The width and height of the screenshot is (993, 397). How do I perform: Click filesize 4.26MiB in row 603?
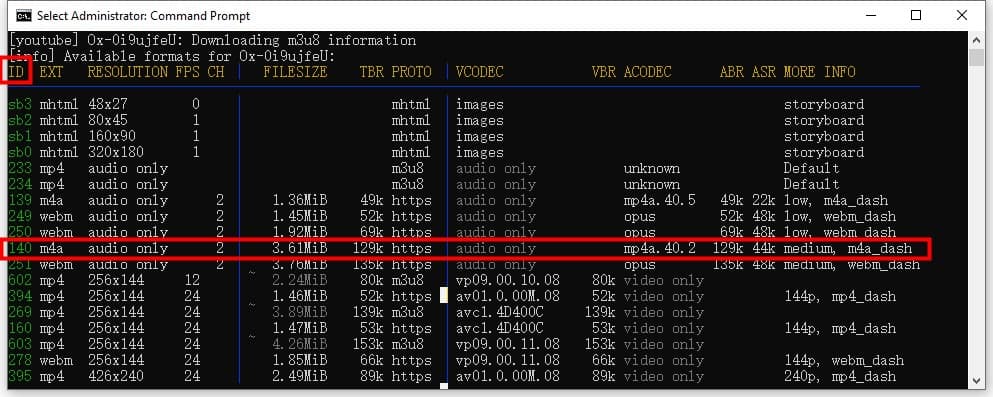300,344
